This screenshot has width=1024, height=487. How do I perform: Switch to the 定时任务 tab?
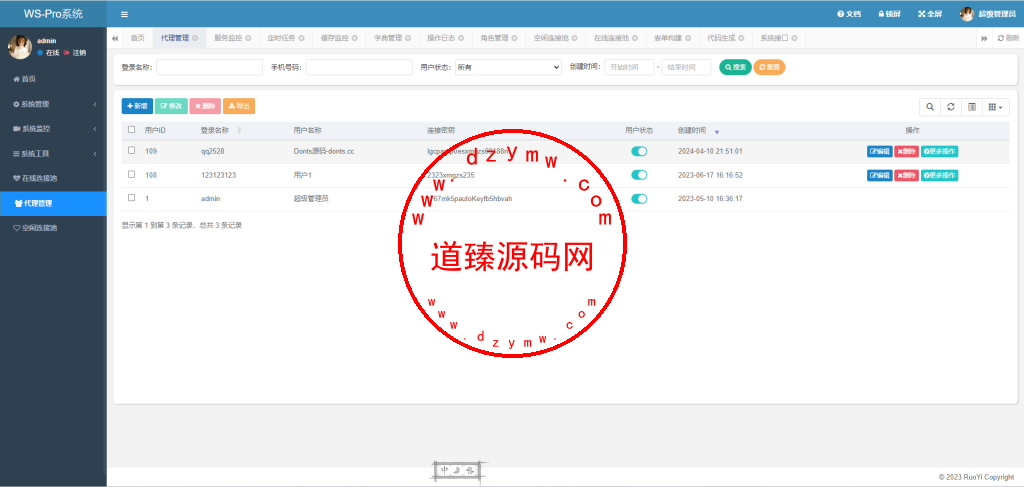tap(281, 38)
